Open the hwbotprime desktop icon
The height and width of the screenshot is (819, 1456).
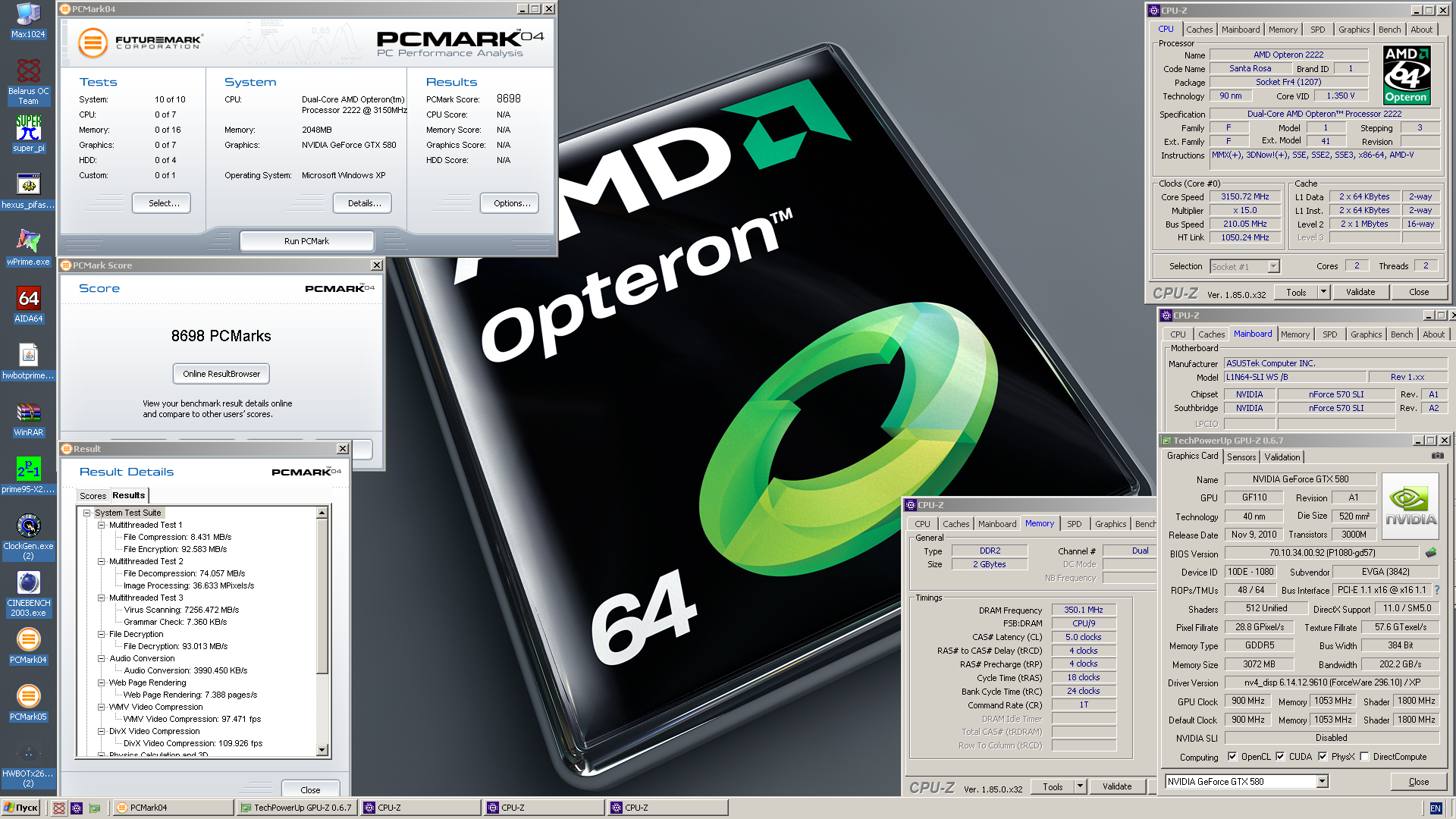[28, 361]
